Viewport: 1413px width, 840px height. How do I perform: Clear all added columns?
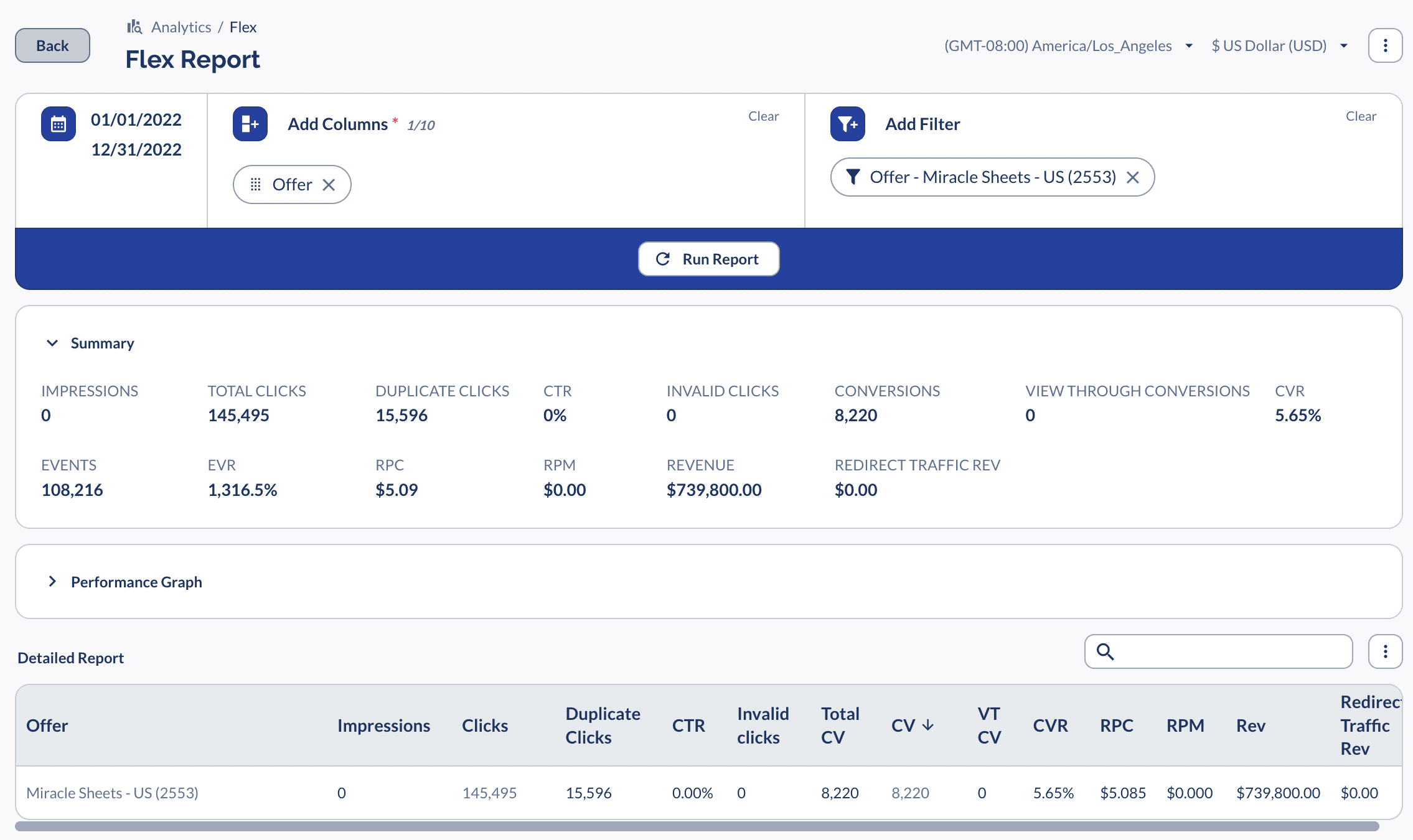[763, 116]
